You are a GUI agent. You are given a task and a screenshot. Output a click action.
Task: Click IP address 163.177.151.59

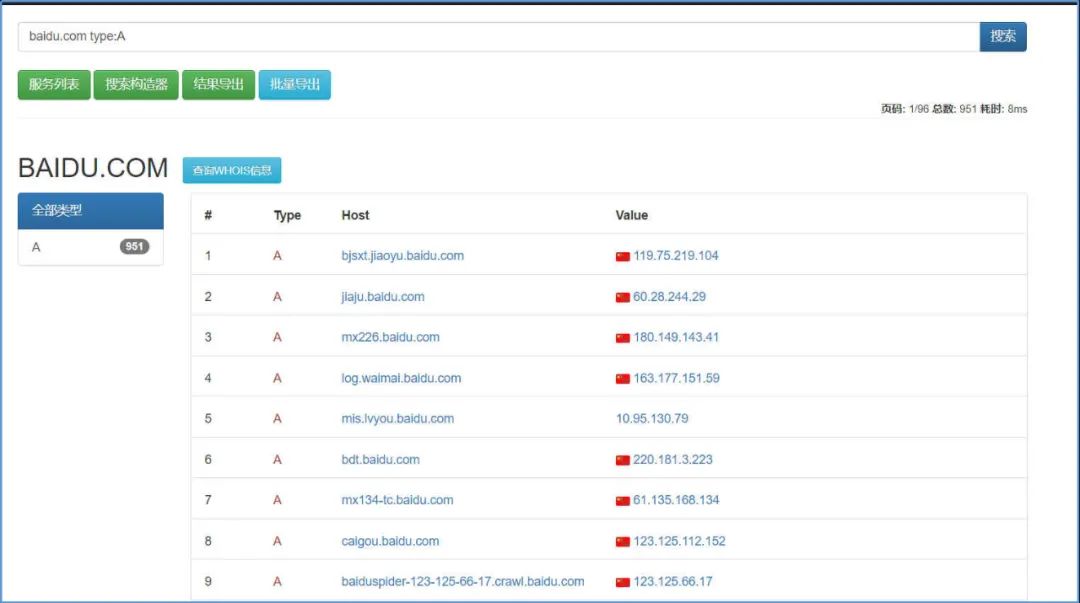point(676,378)
